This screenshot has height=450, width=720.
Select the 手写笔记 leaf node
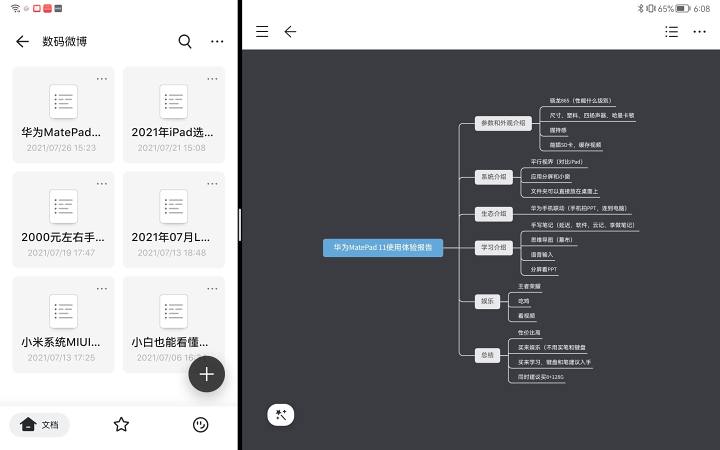tap(582, 225)
